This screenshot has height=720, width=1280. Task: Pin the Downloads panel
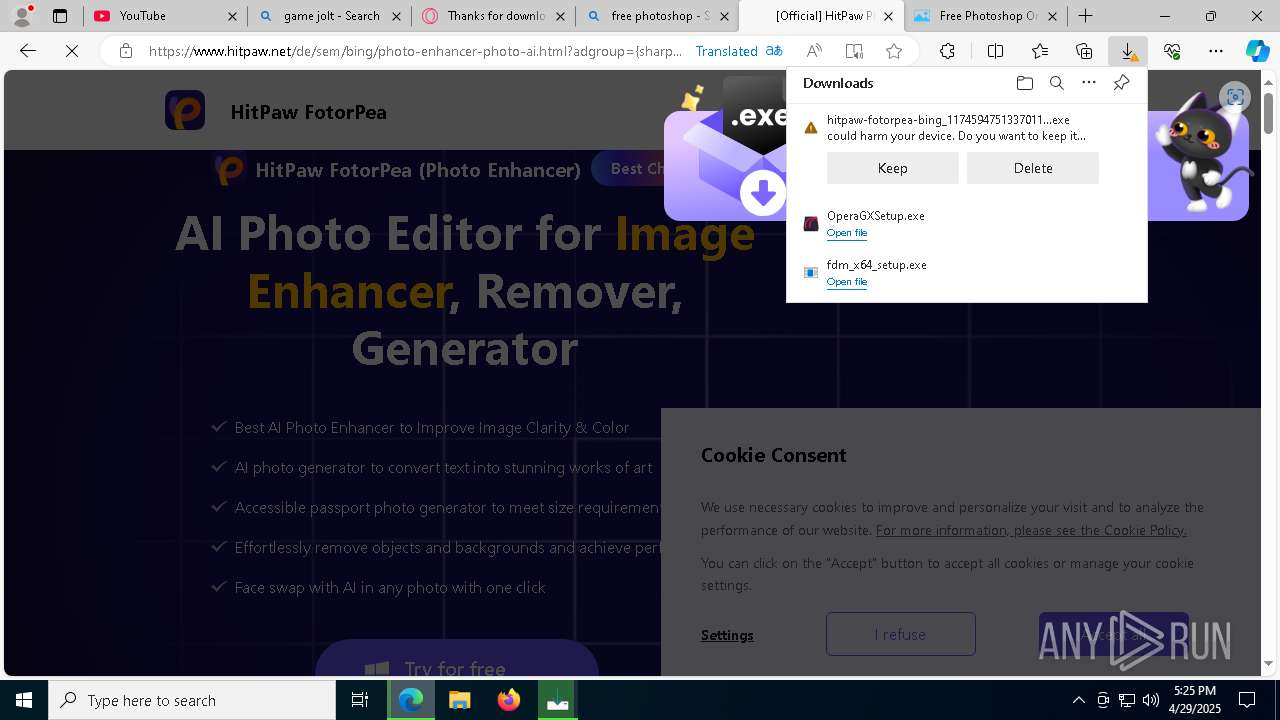point(1121,83)
